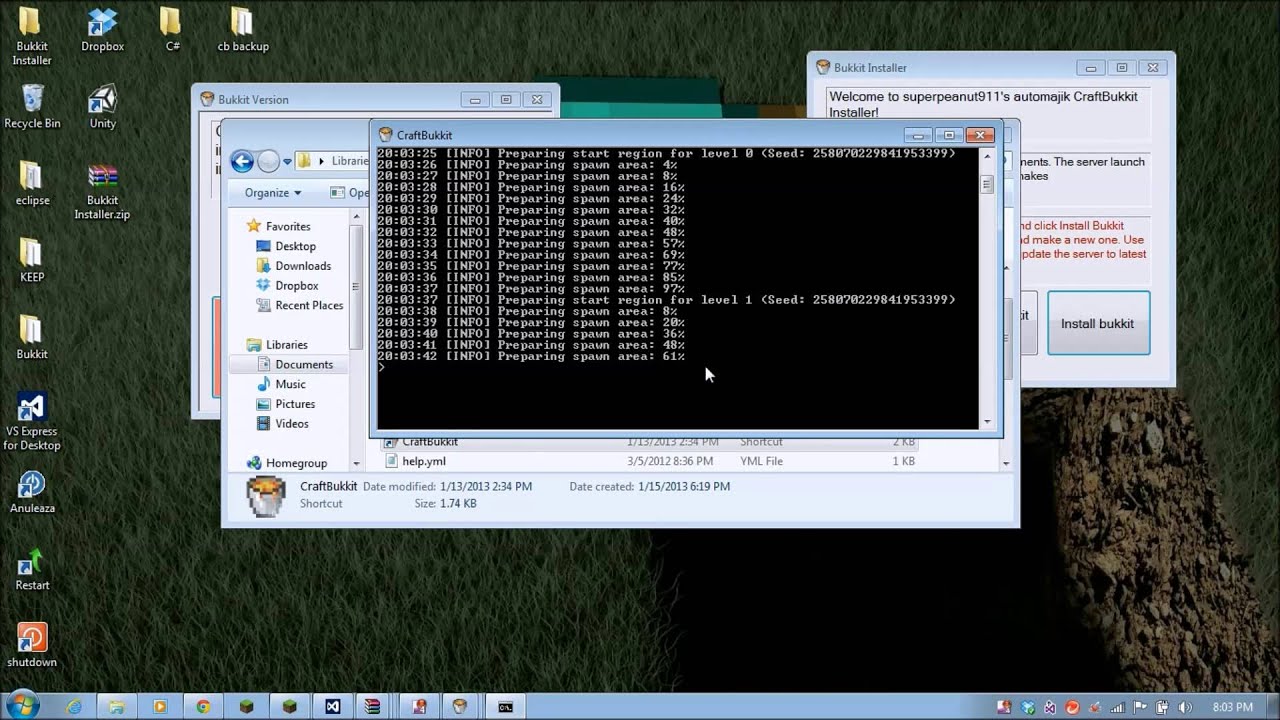This screenshot has height=720, width=1280.
Task: Select Favorites in the navigation pane
Action: point(278,226)
